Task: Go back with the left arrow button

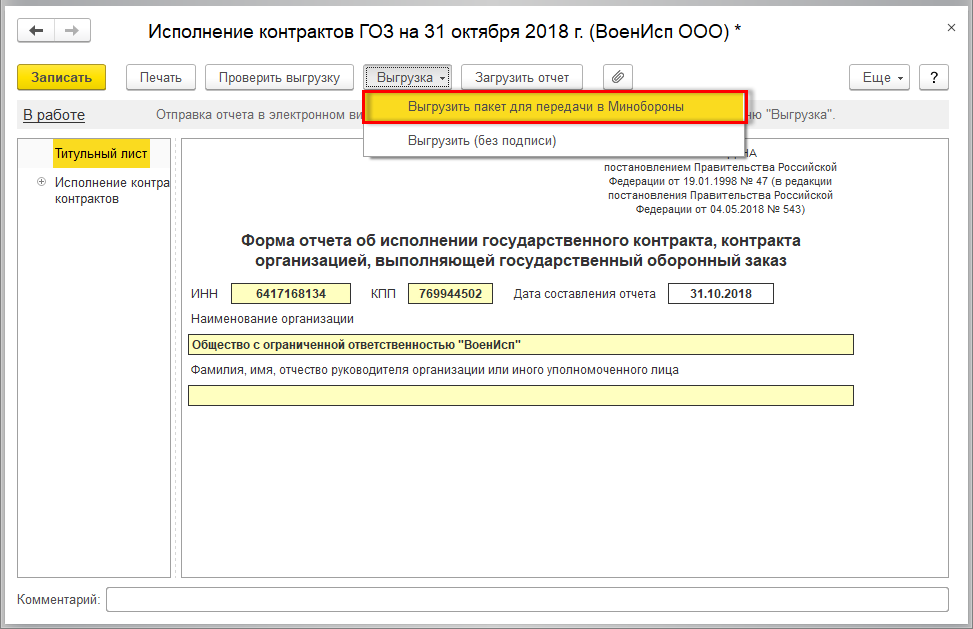Action: [36, 30]
